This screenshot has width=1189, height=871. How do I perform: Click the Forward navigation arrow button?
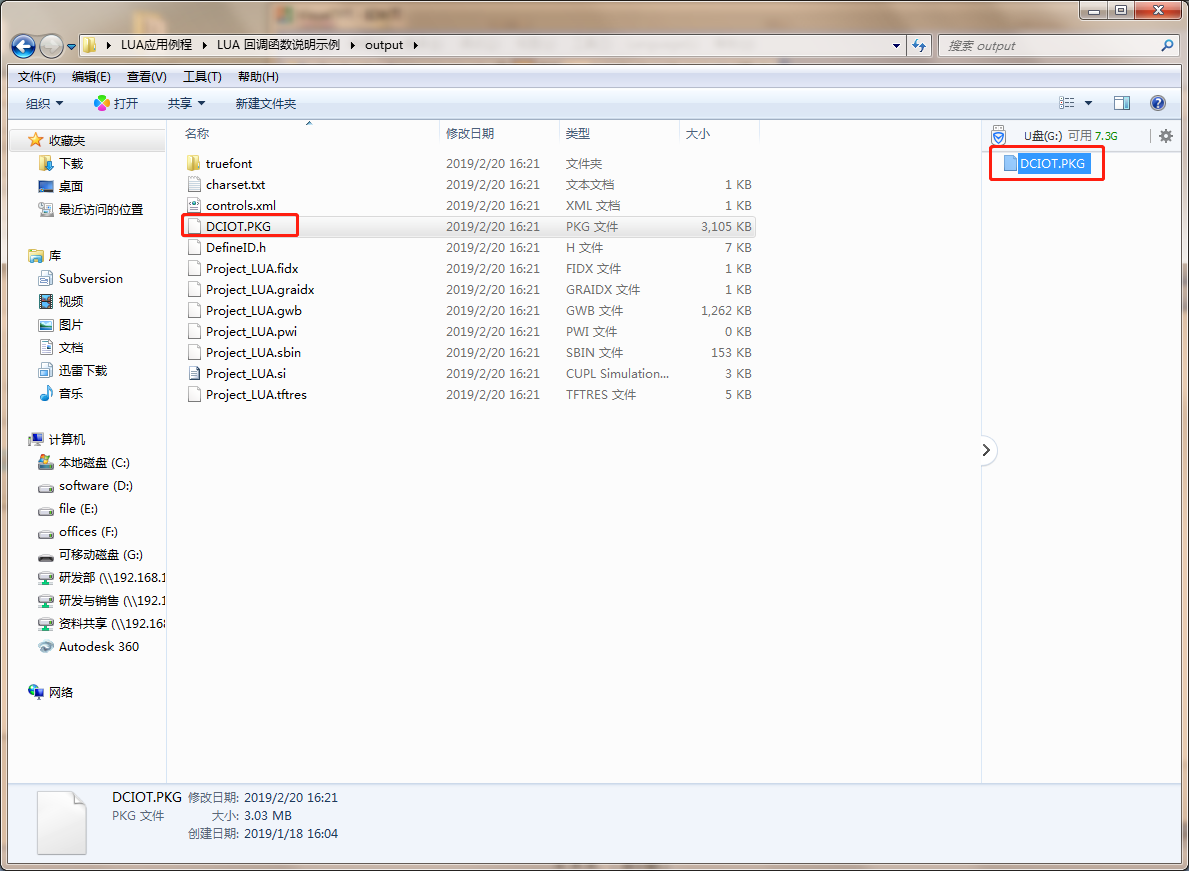click(51, 46)
